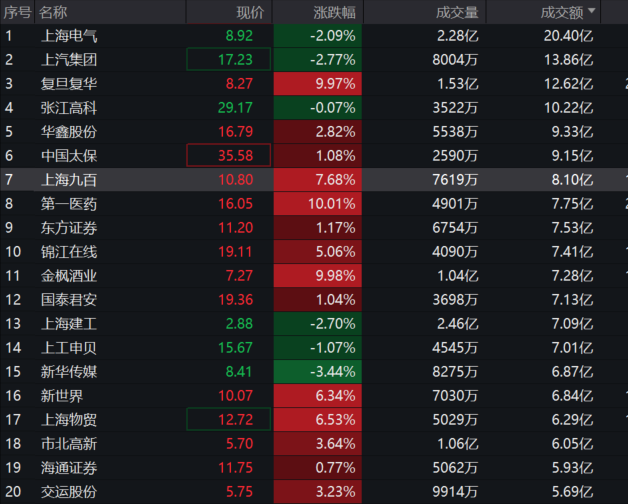This screenshot has width=628, height=504.
Task: Open the 上汽集团 stock name
Action: point(69,60)
